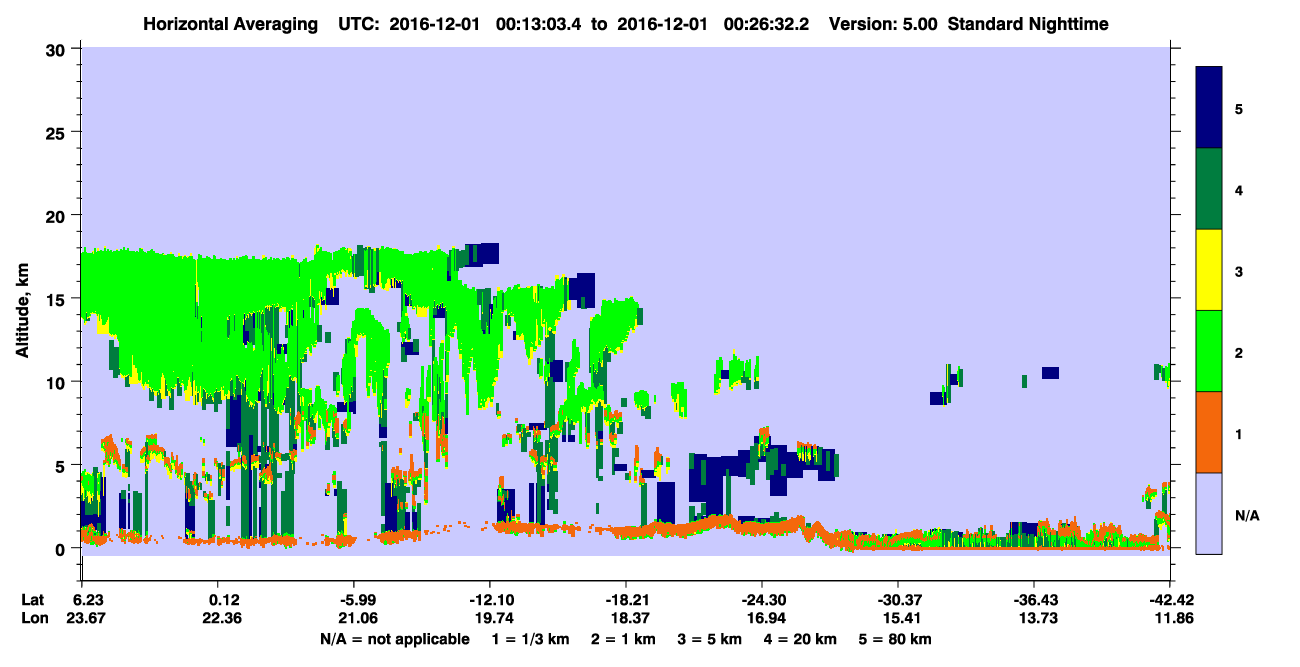
Task: Click the end UTC time 00:26:32.2
Action: point(758,23)
